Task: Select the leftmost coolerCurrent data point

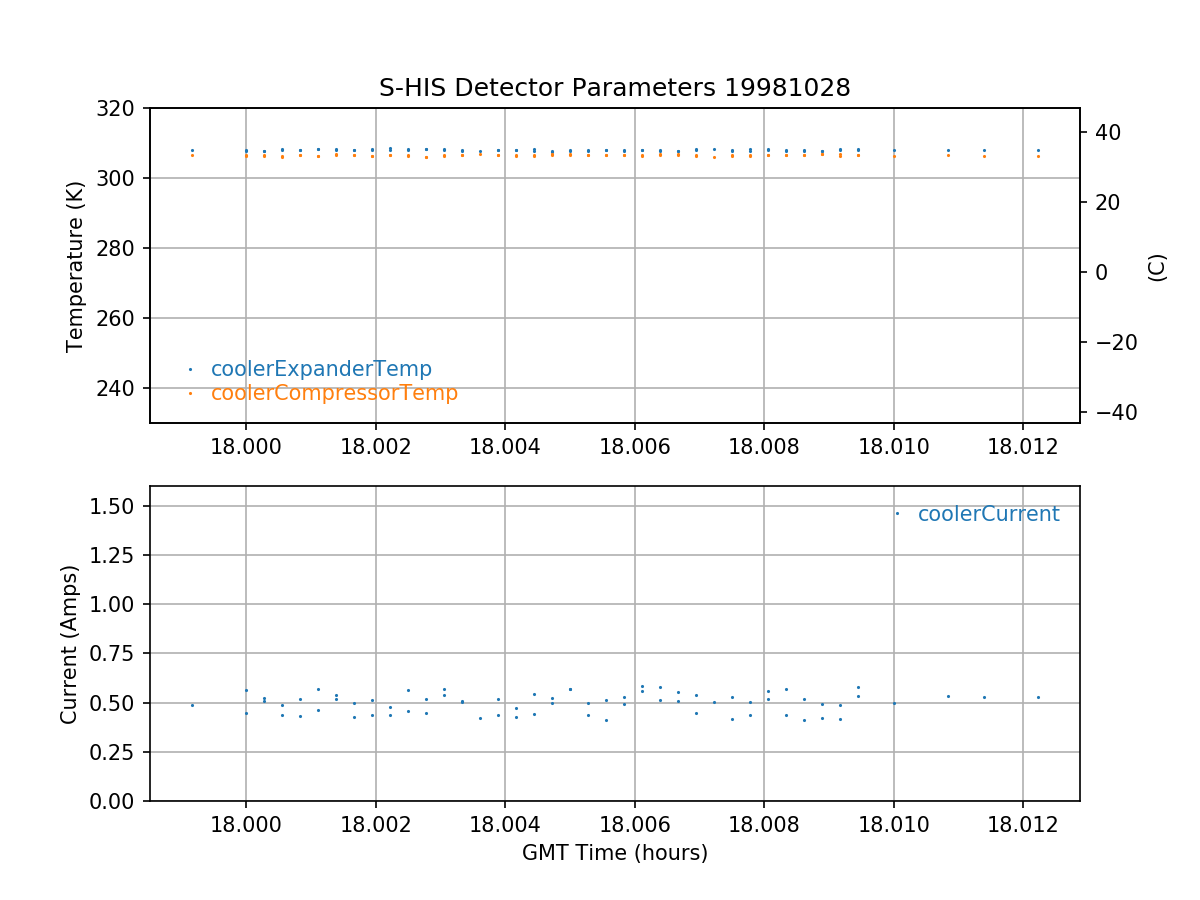Action: tap(192, 705)
